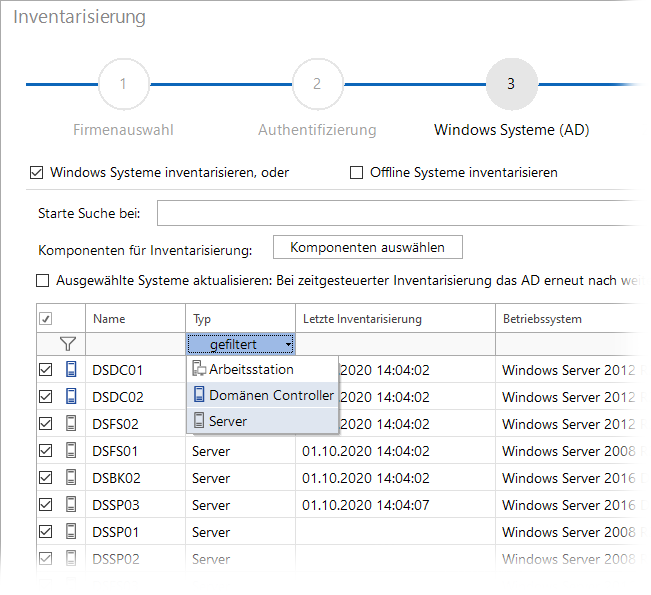
Task: Sort by the Typ column header
Action: [240, 319]
